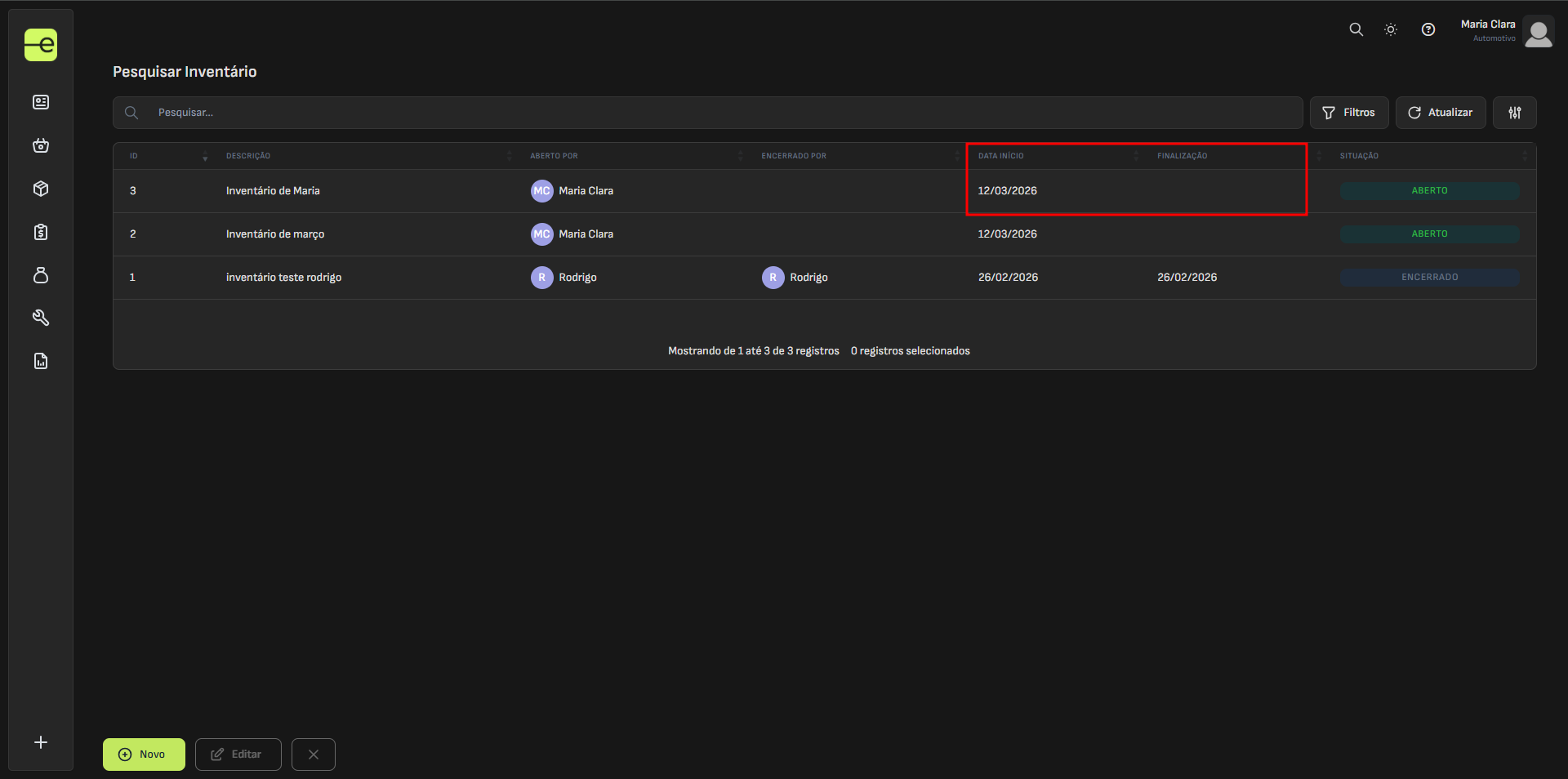Open the contacts card sidebar icon

pyautogui.click(x=41, y=102)
